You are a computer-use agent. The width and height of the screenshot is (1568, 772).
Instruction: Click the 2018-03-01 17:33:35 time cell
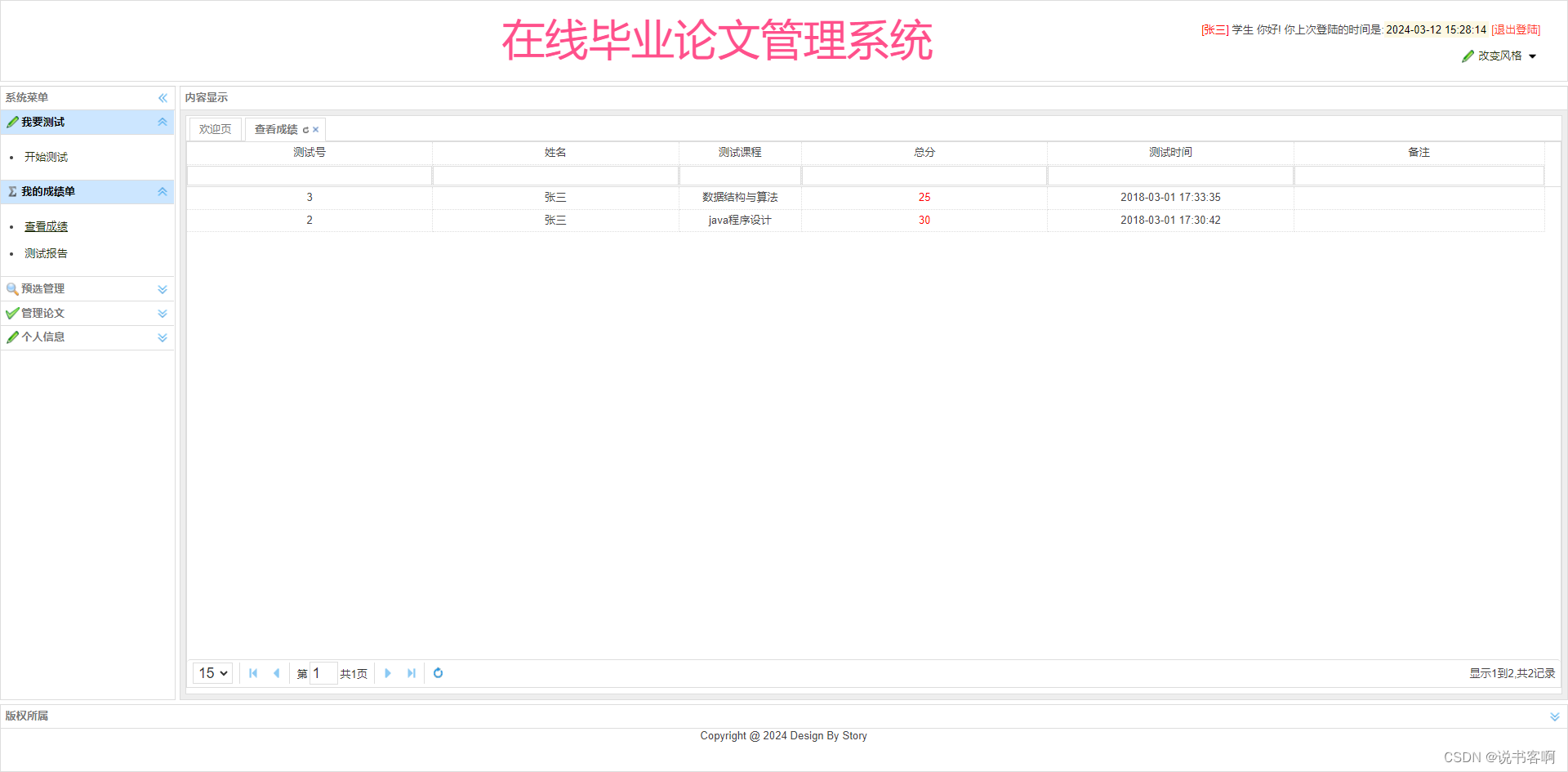pyautogui.click(x=1170, y=198)
